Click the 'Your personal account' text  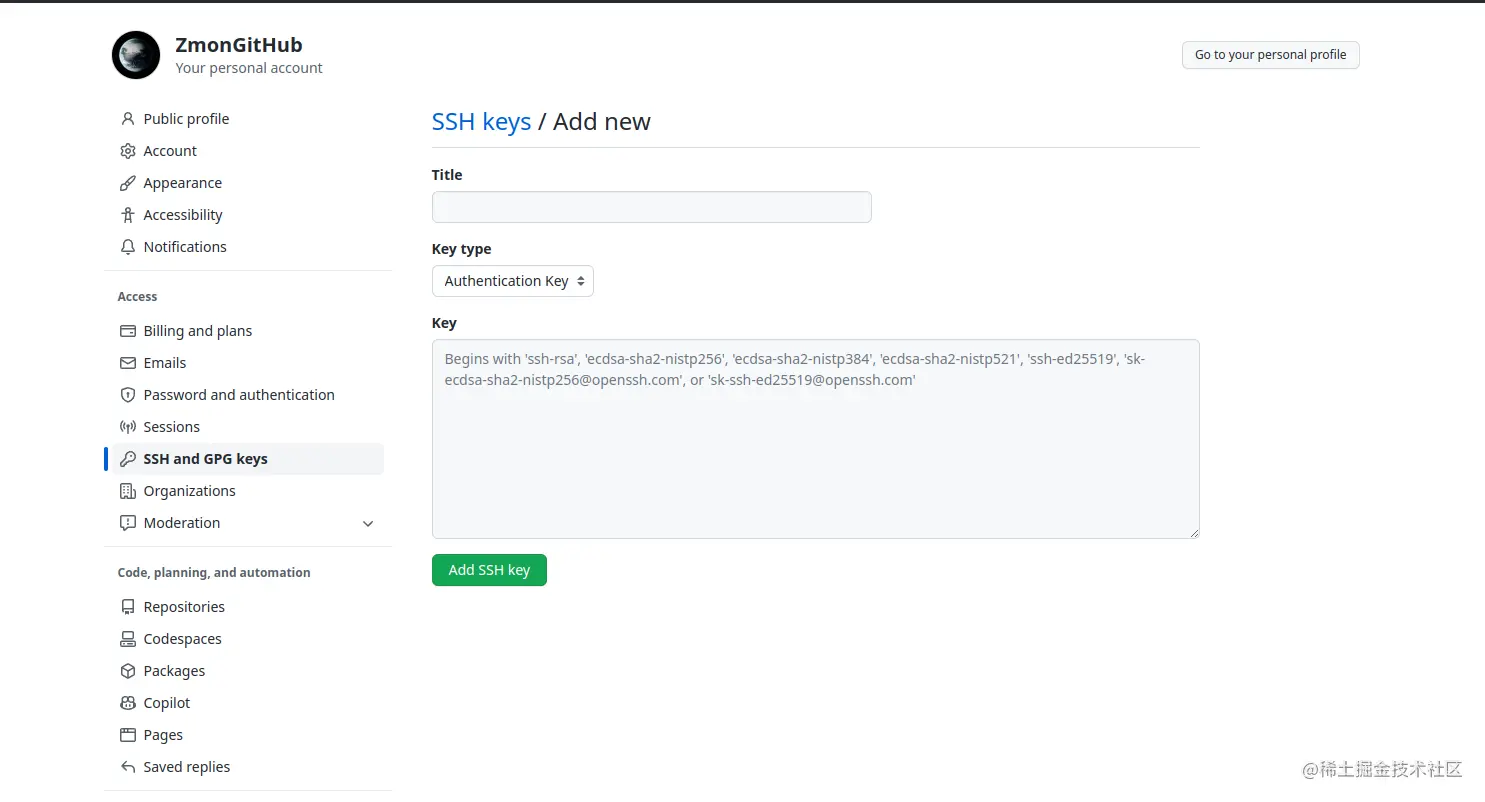249,68
